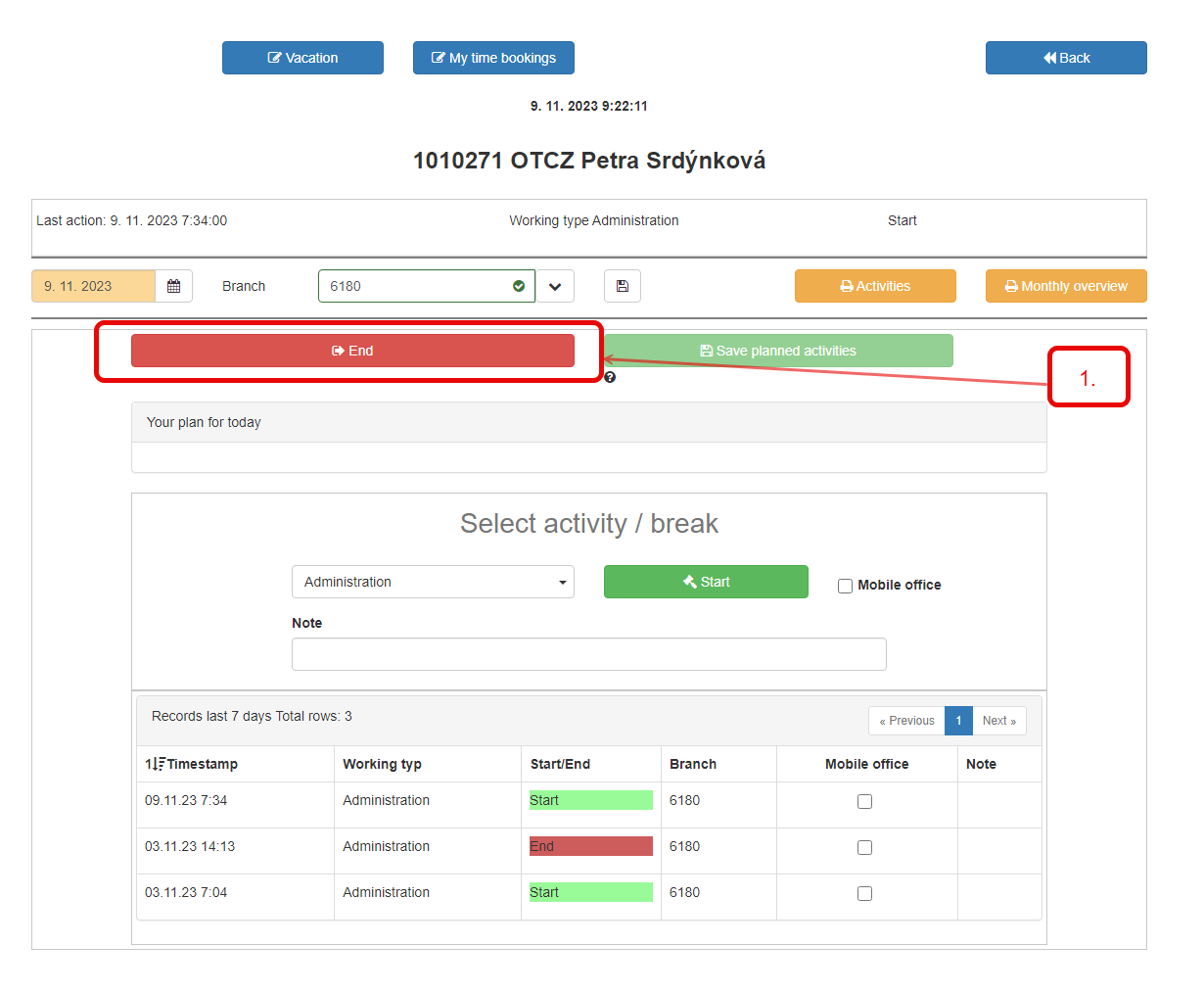The height and width of the screenshot is (993, 1204).
Task: Click the question mark help icon
Action: pyautogui.click(x=610, y=377)
